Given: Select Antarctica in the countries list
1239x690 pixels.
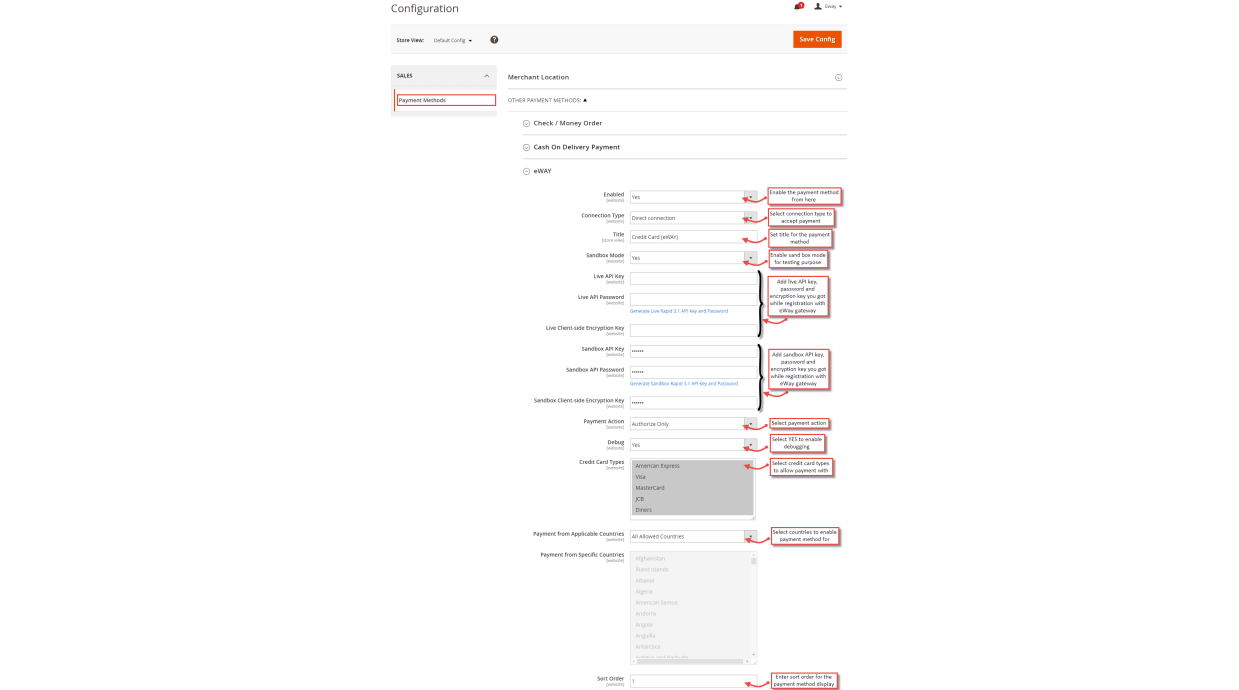Looking at the screenshot, I should coord(690,647).
